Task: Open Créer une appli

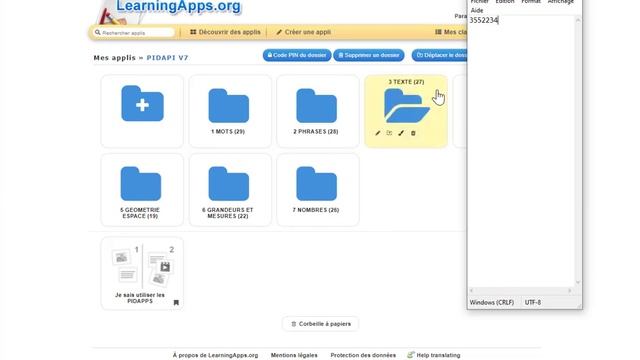Action: click(x=304, y=32)
